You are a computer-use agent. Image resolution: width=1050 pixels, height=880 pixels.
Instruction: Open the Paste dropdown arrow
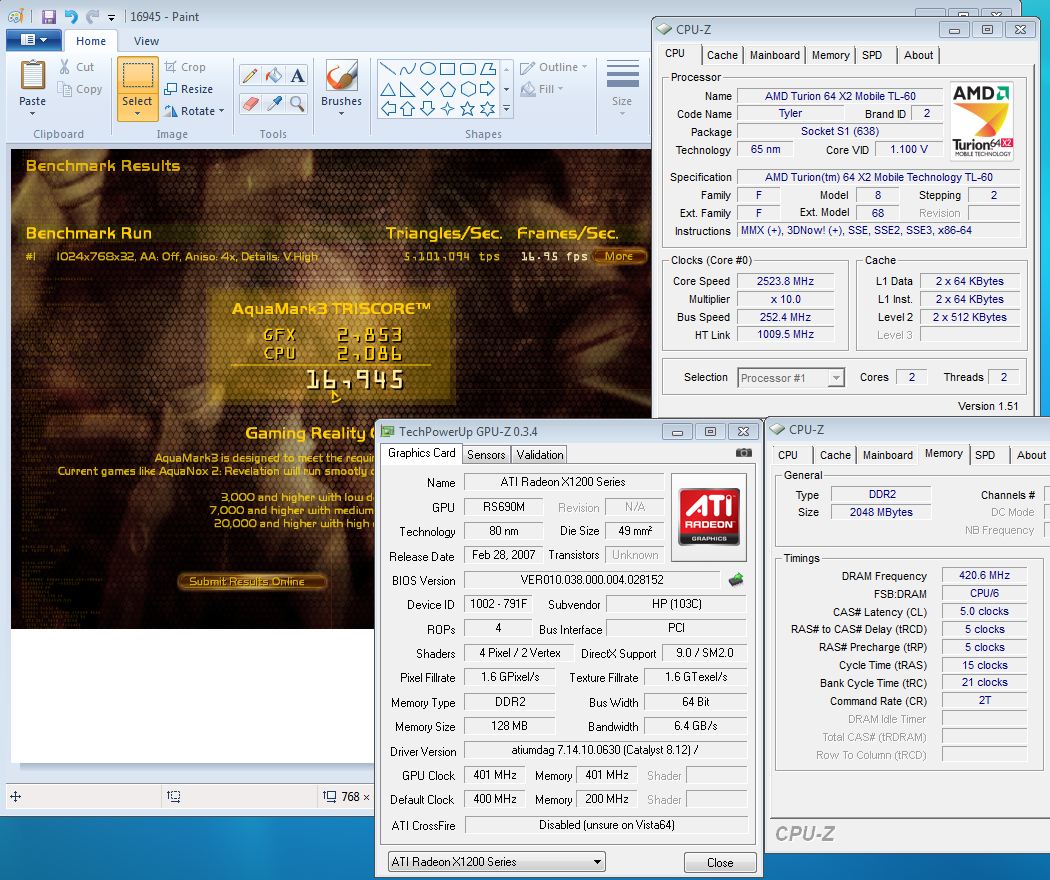pyautogui.click(x=32, y=114)
